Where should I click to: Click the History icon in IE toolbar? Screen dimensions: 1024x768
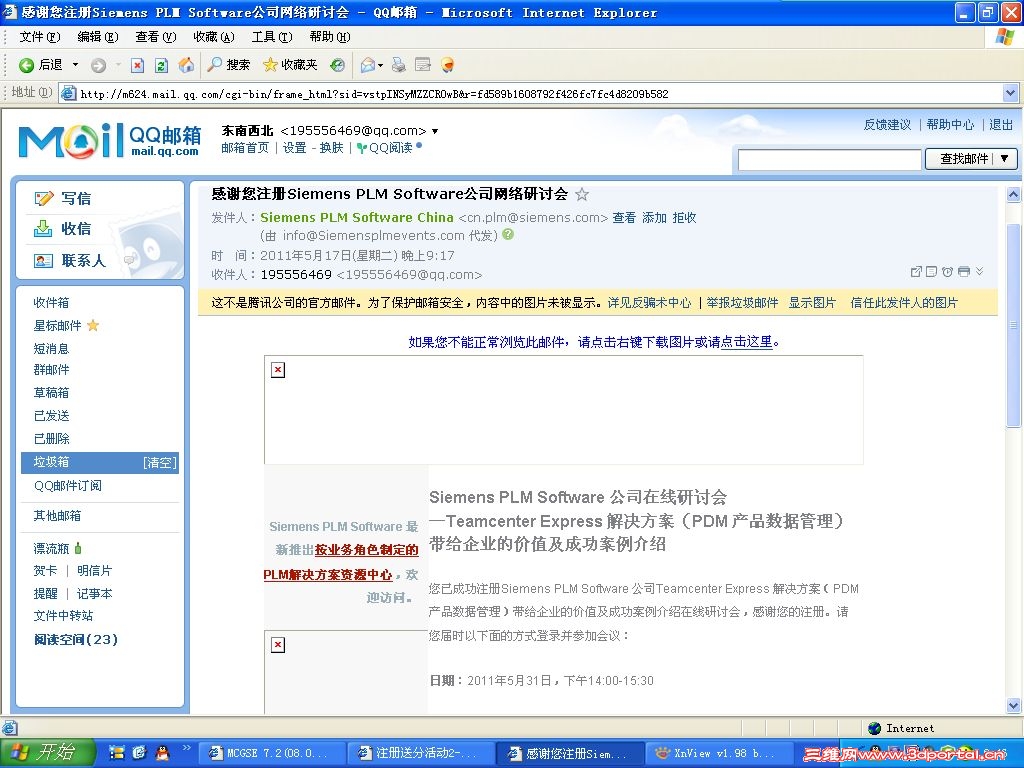coord(337,65)
